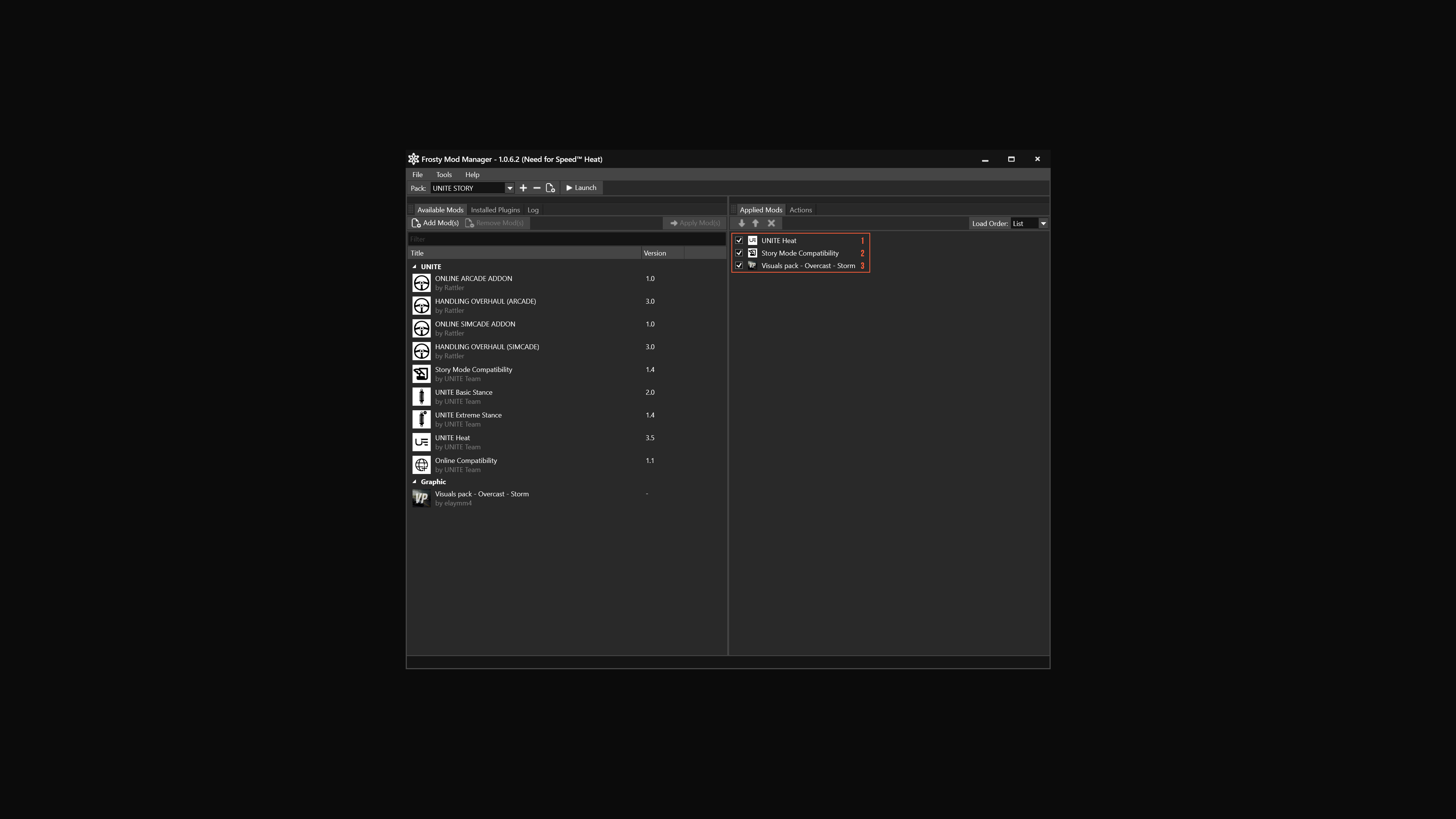Select ONLINE ARCADE ADDON mod title
Screen dimensions: 1456x819
point(473,279)
